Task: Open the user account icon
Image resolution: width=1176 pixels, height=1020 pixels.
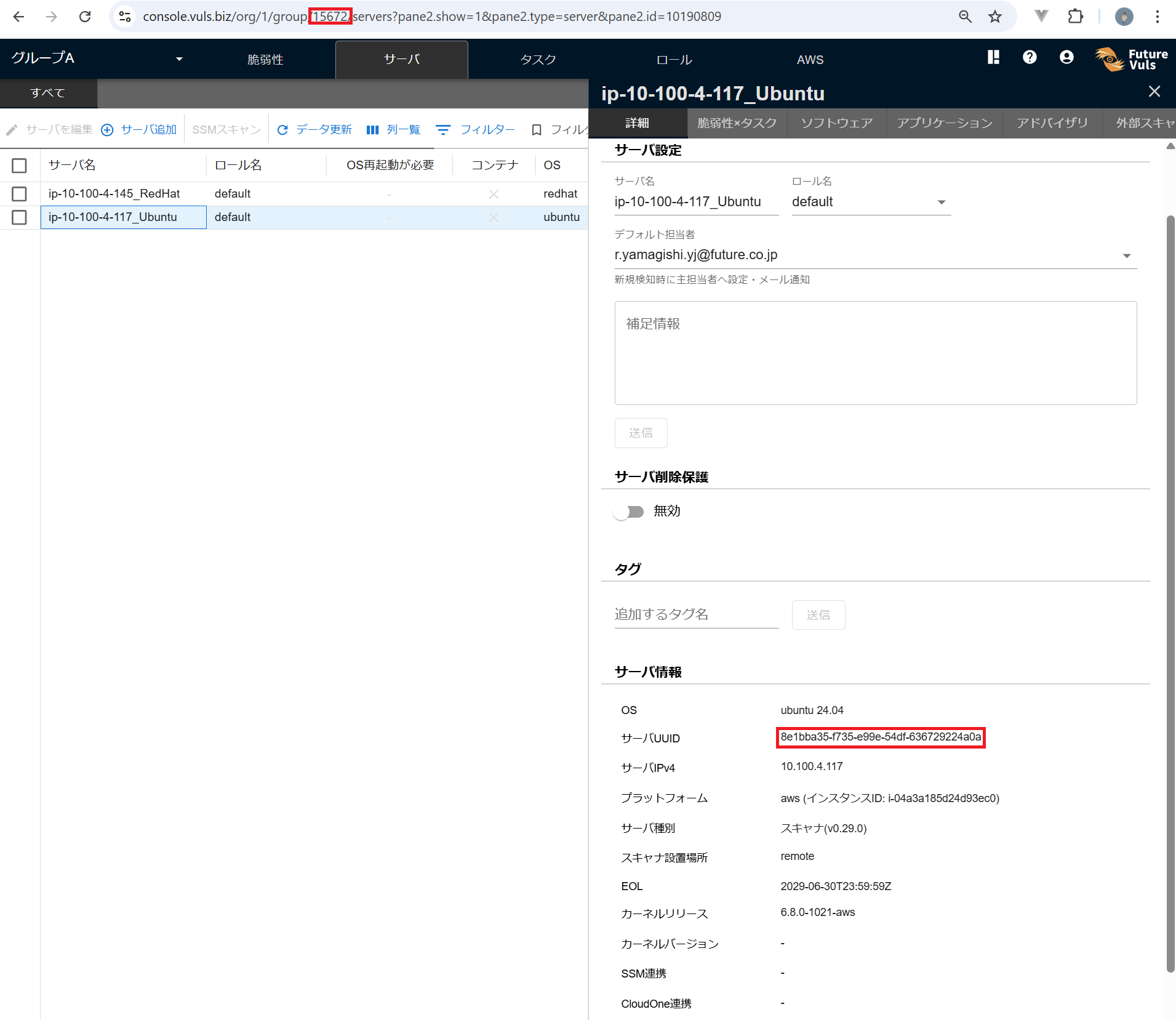Action: pyautogui.click(x=1066, y=57)
